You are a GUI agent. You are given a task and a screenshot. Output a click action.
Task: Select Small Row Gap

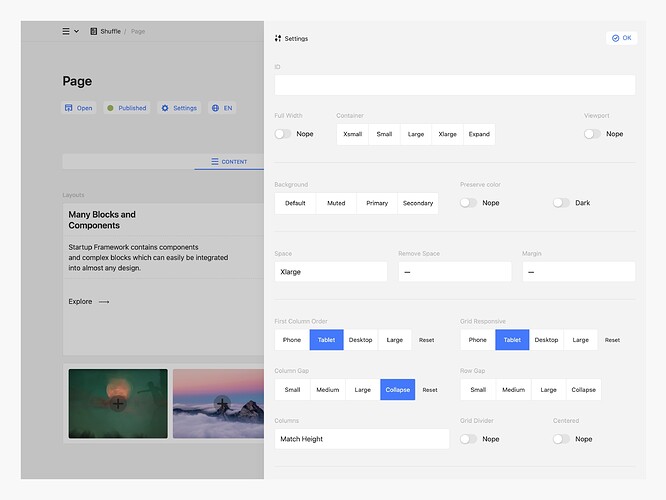point(478,390)
